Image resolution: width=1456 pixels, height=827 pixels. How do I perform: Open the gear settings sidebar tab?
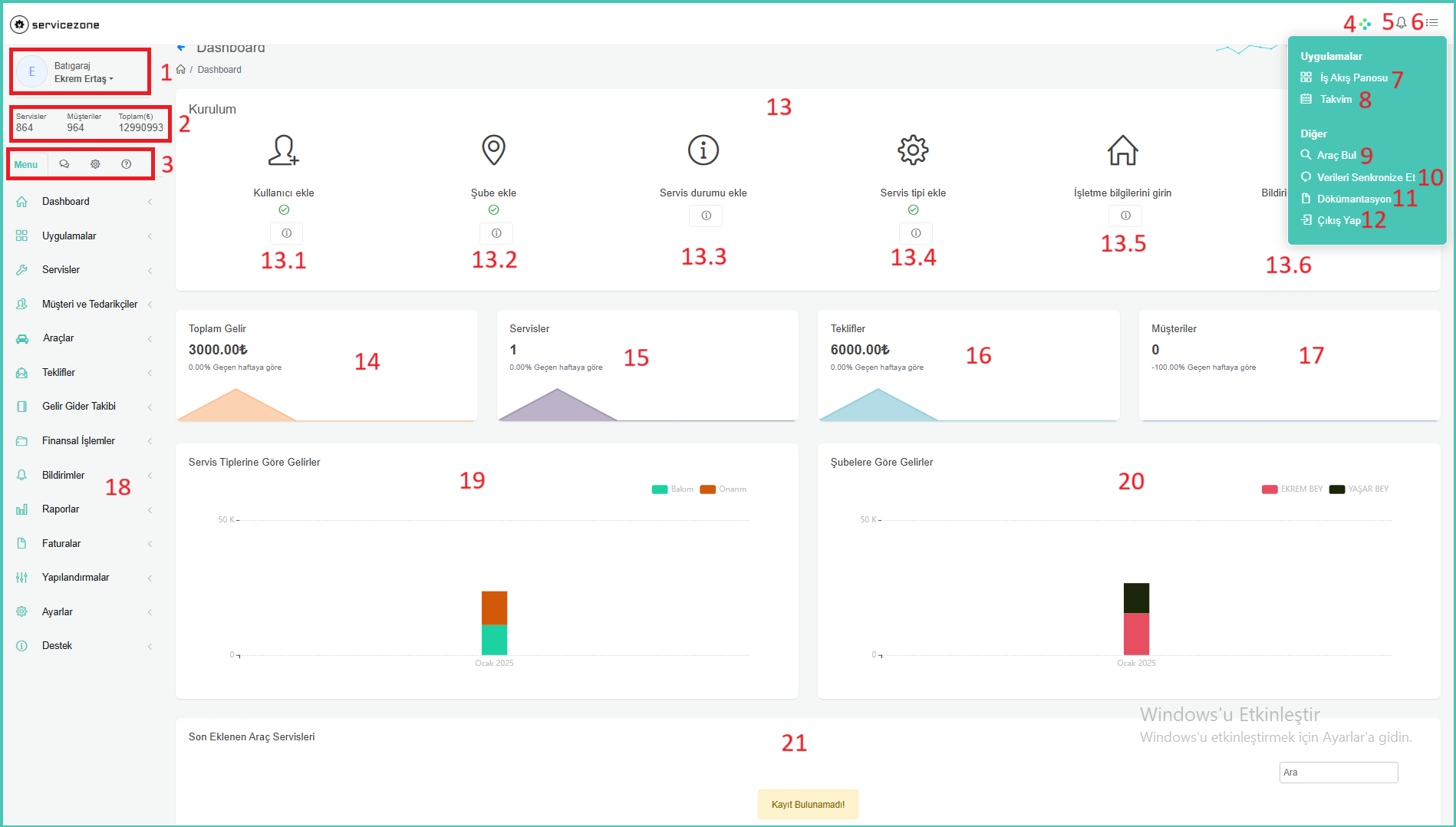click(x=95, y=164)
